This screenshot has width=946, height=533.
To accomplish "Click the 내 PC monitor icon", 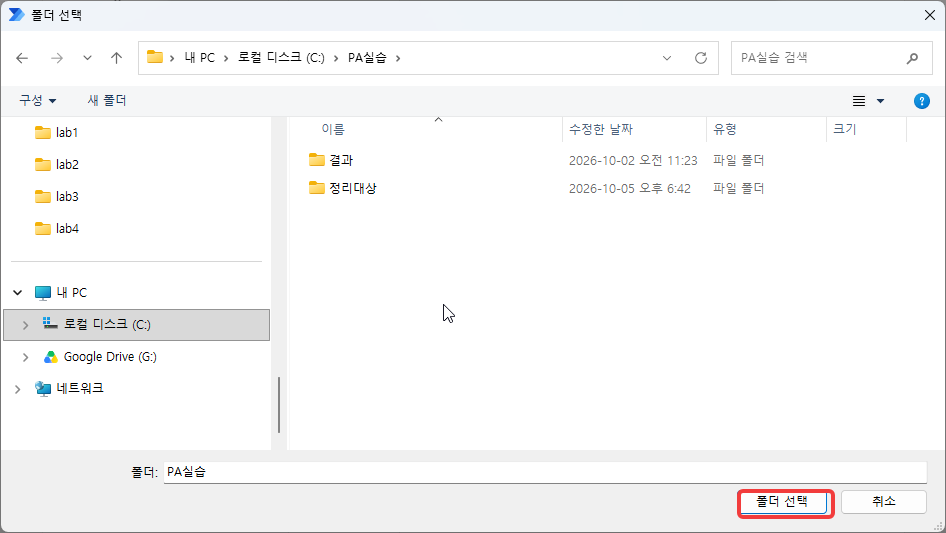I will 43,293.
